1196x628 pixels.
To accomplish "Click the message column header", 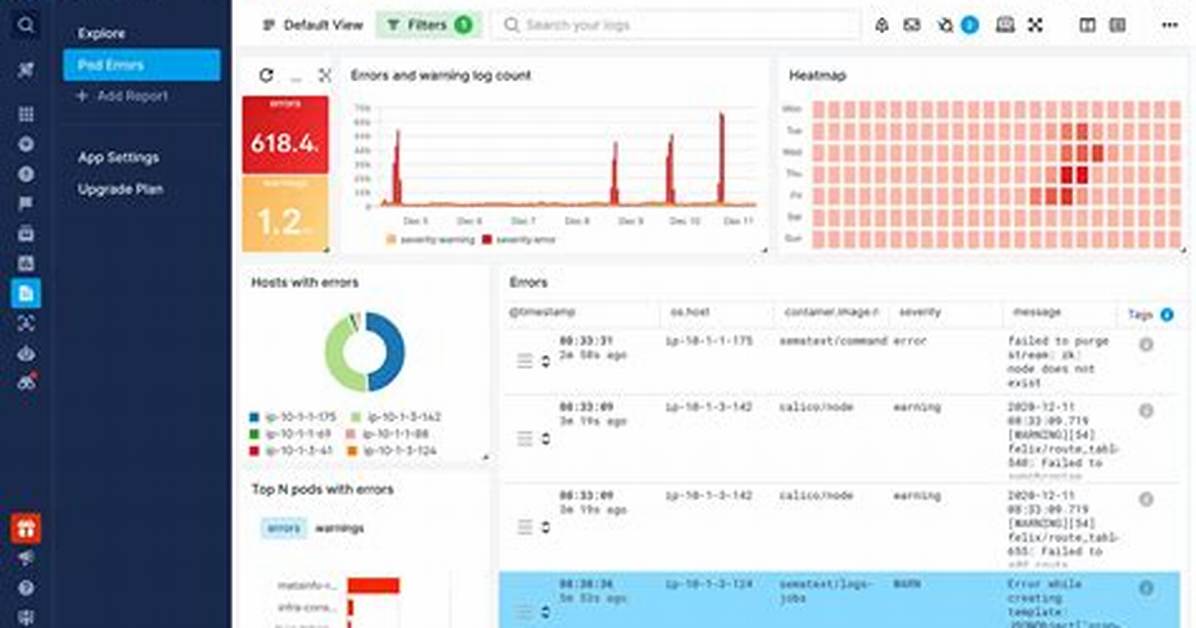I will pos(1037,312).
